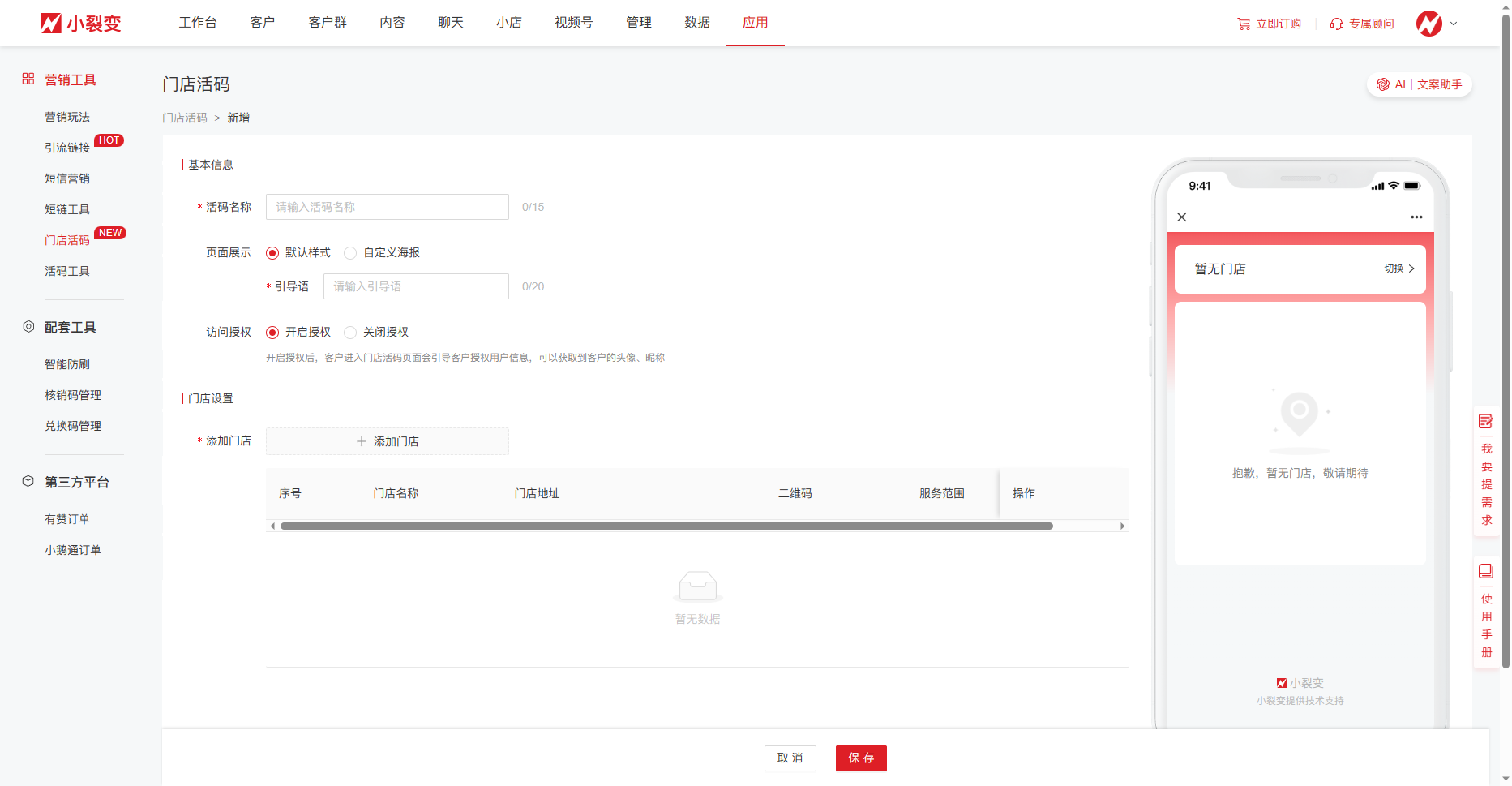The height and width of the screenshot is (786, 1512).
Task: Click the table's right scroll arrow
Action: (1122, 526)
